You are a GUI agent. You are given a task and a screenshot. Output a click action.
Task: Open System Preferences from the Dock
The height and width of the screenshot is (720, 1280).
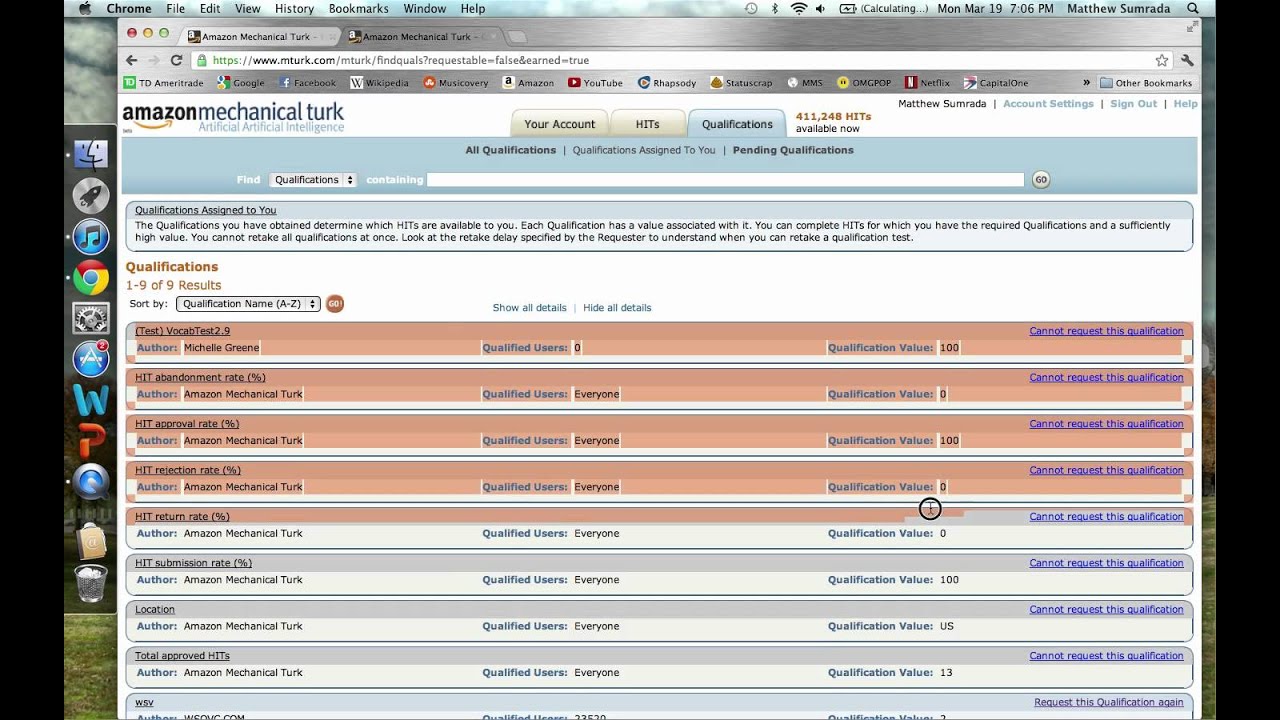[91, 319]
